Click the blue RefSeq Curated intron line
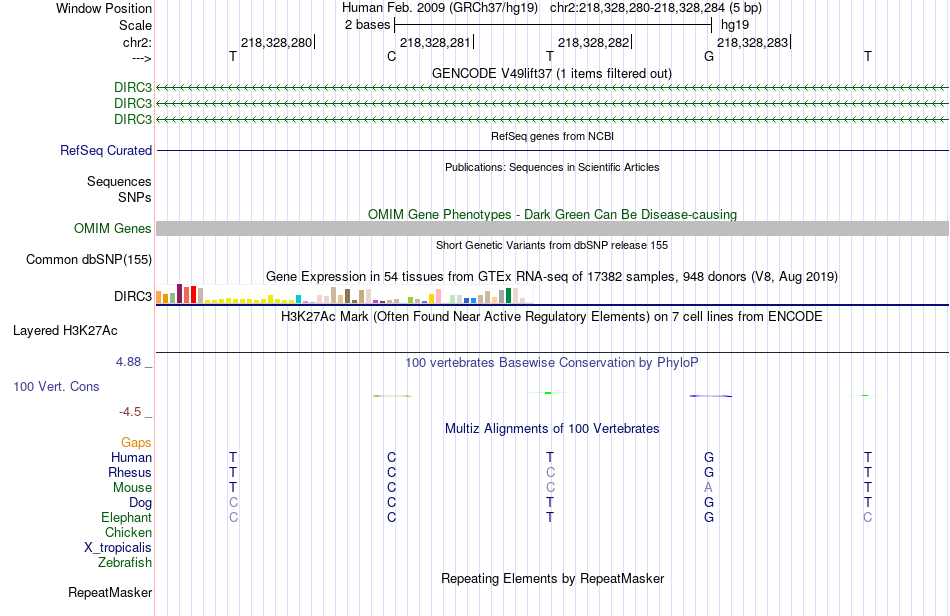Viewport: 950px width, 616px height. pos(552,150)
